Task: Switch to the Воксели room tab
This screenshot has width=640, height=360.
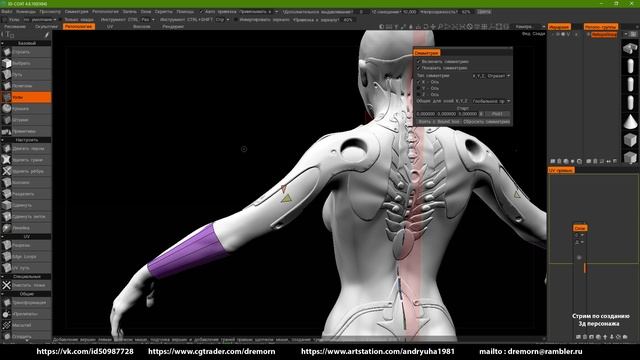Action: click(142, 27)
